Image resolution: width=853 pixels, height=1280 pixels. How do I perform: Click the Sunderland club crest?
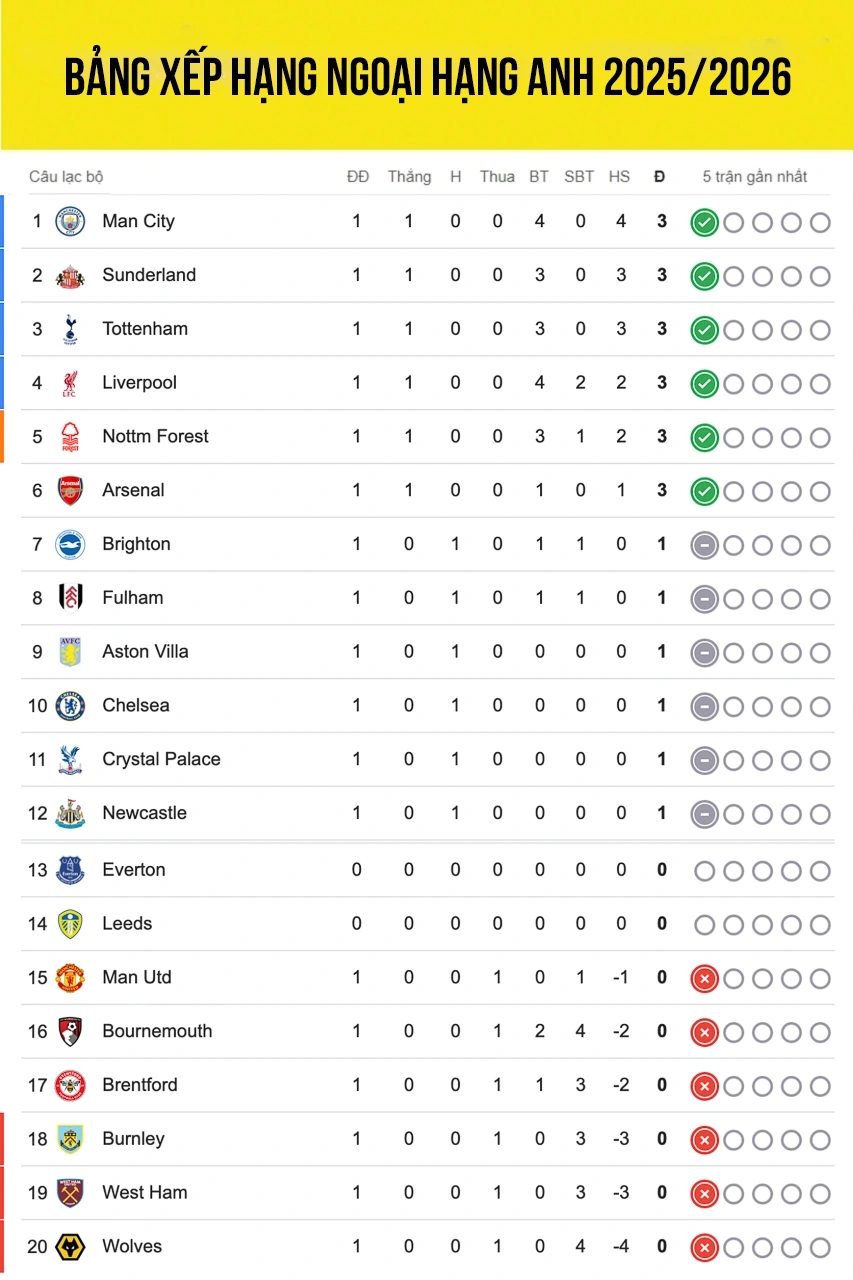70,275
